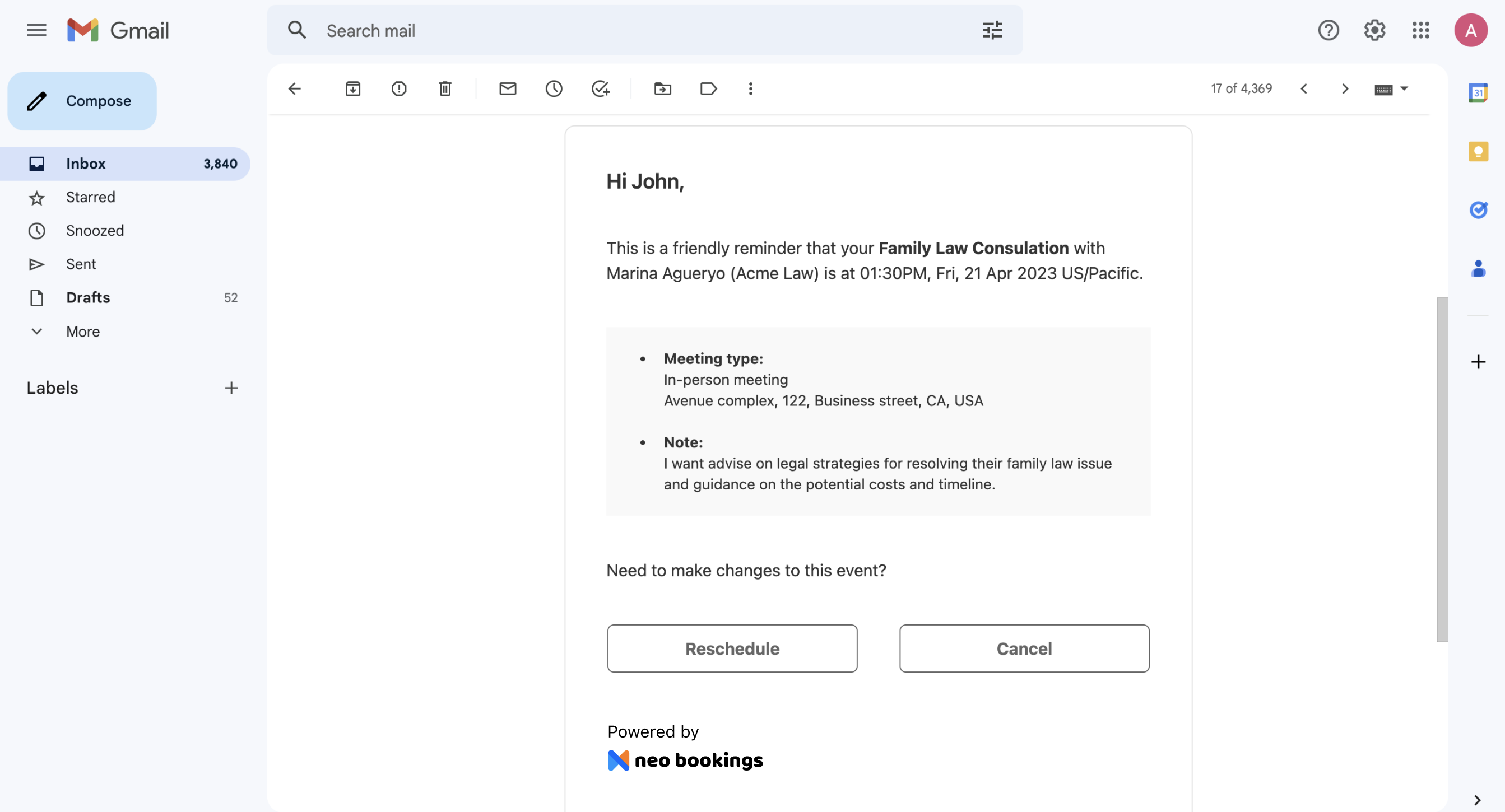Go to older email arrow
1505x812 pixels.
pyautogui.click(x=1345, y=88)
